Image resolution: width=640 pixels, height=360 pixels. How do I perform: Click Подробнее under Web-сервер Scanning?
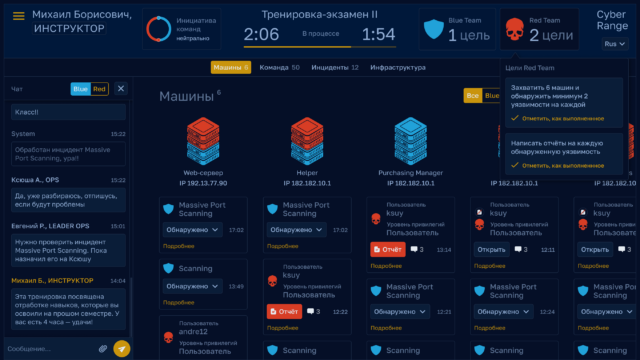coord(178,302)
